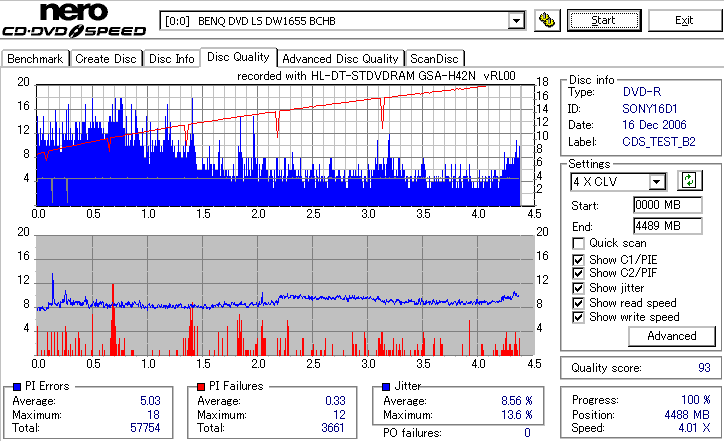724x441 pixels.
Task: Click PI Failures total 3661
Action: [333, 428]
